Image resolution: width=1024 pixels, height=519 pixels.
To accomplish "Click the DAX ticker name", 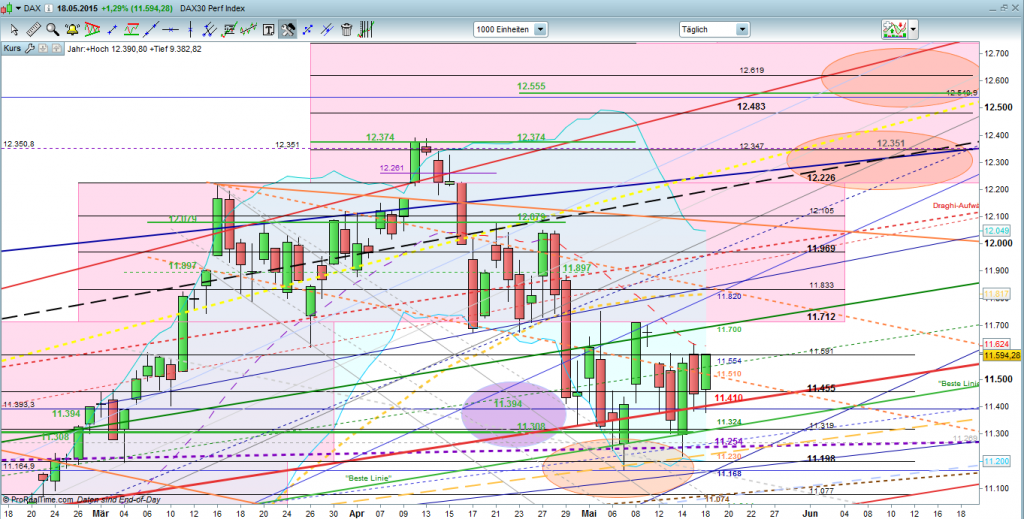I will pos(33,8).
